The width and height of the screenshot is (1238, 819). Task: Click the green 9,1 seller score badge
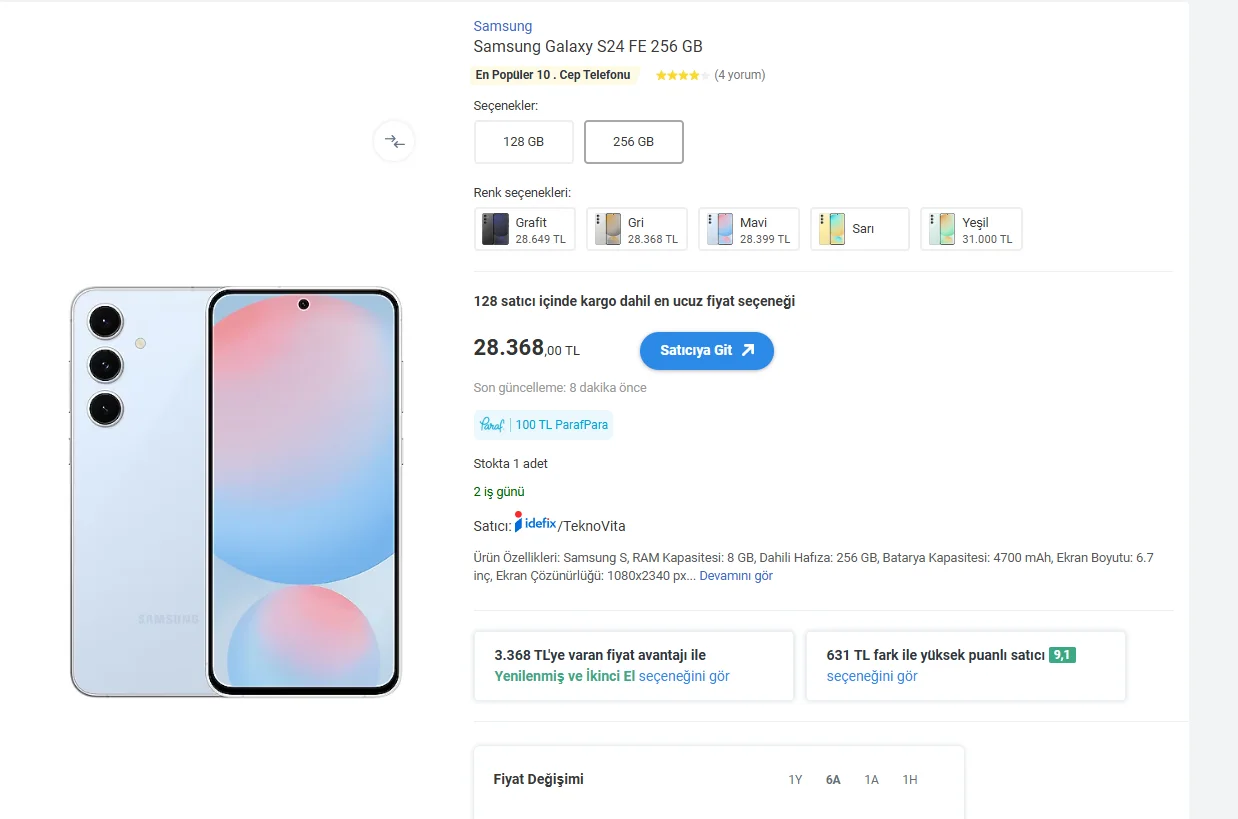pos(1062,655)
